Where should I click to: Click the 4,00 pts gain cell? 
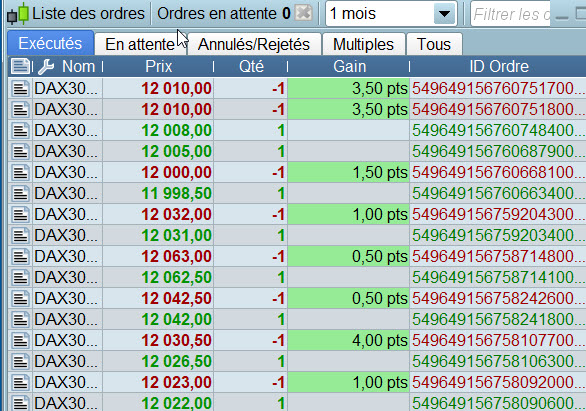click(x=349, y=340)
